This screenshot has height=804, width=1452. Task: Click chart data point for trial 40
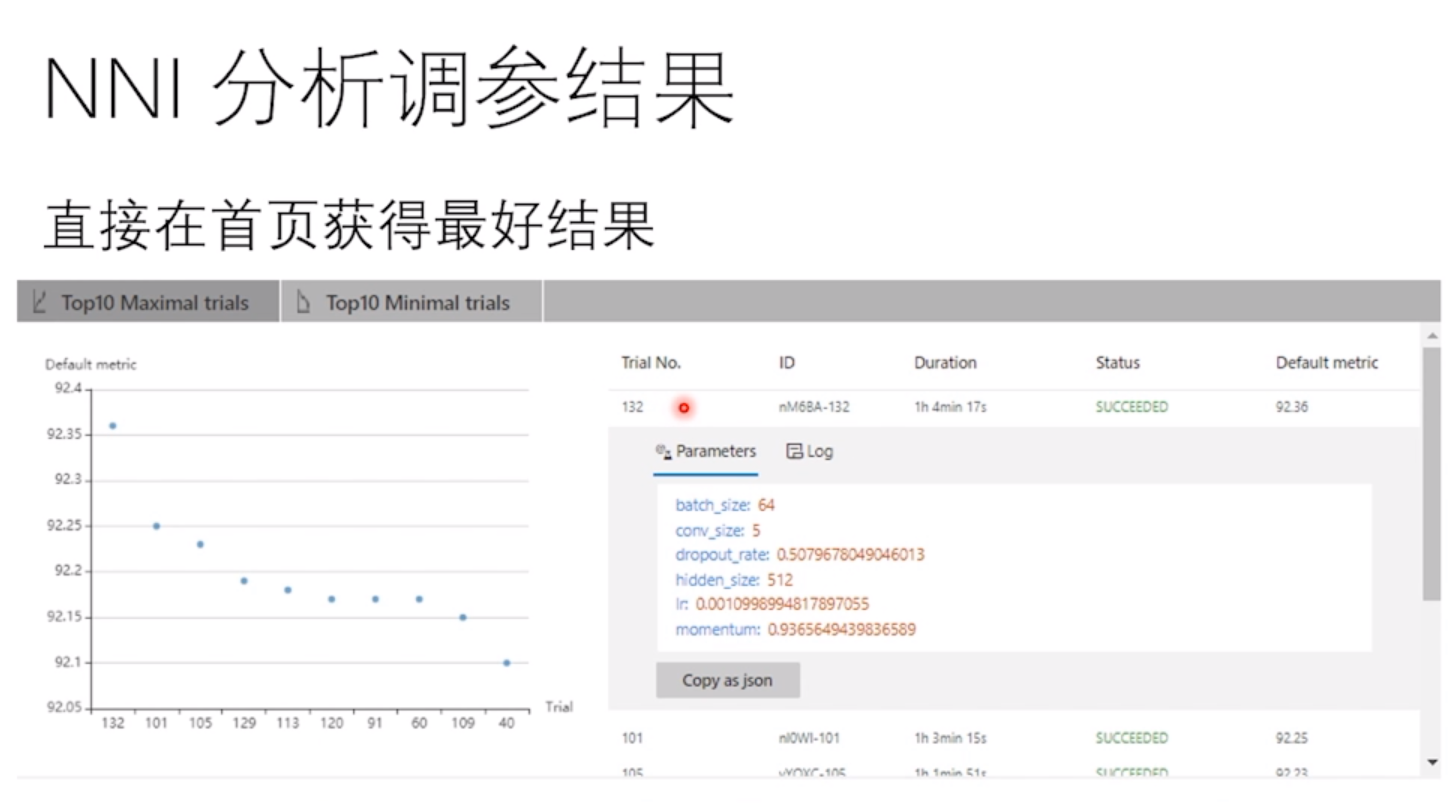tap(506, 663)
